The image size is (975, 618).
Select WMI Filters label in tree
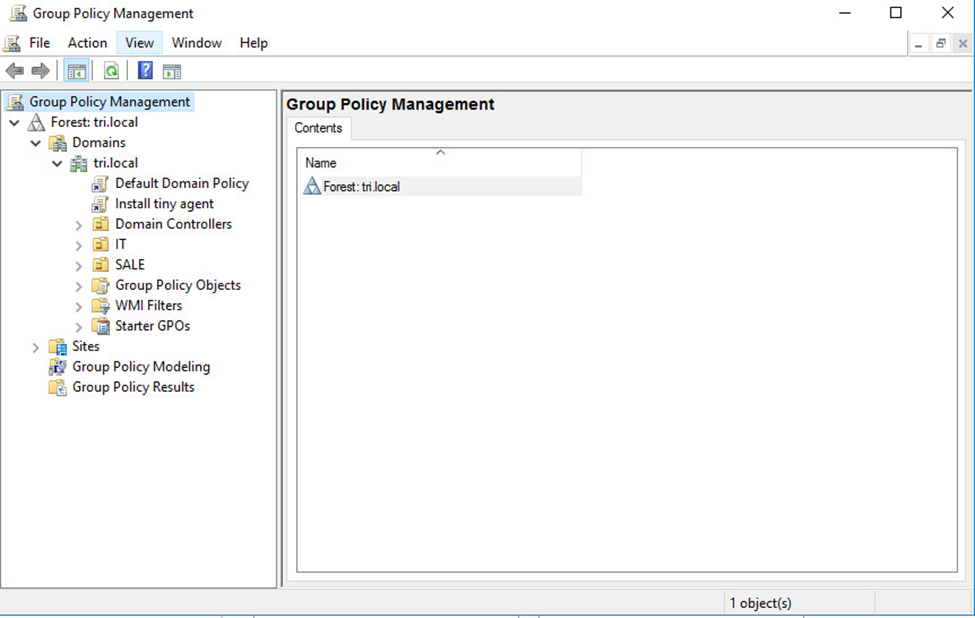tap(149, 306)
